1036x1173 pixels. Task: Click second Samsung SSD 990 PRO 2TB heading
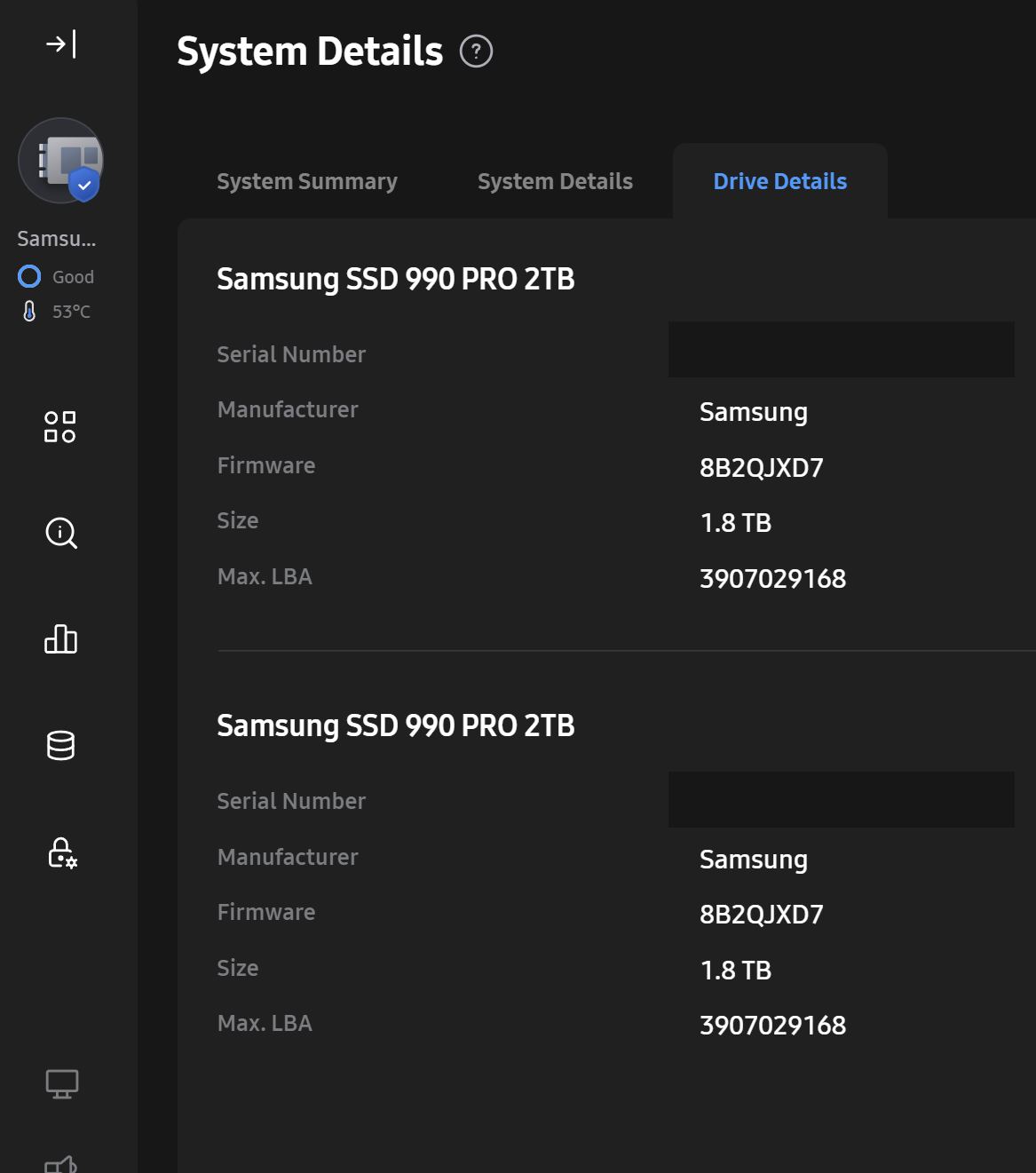tap(396, 725)
